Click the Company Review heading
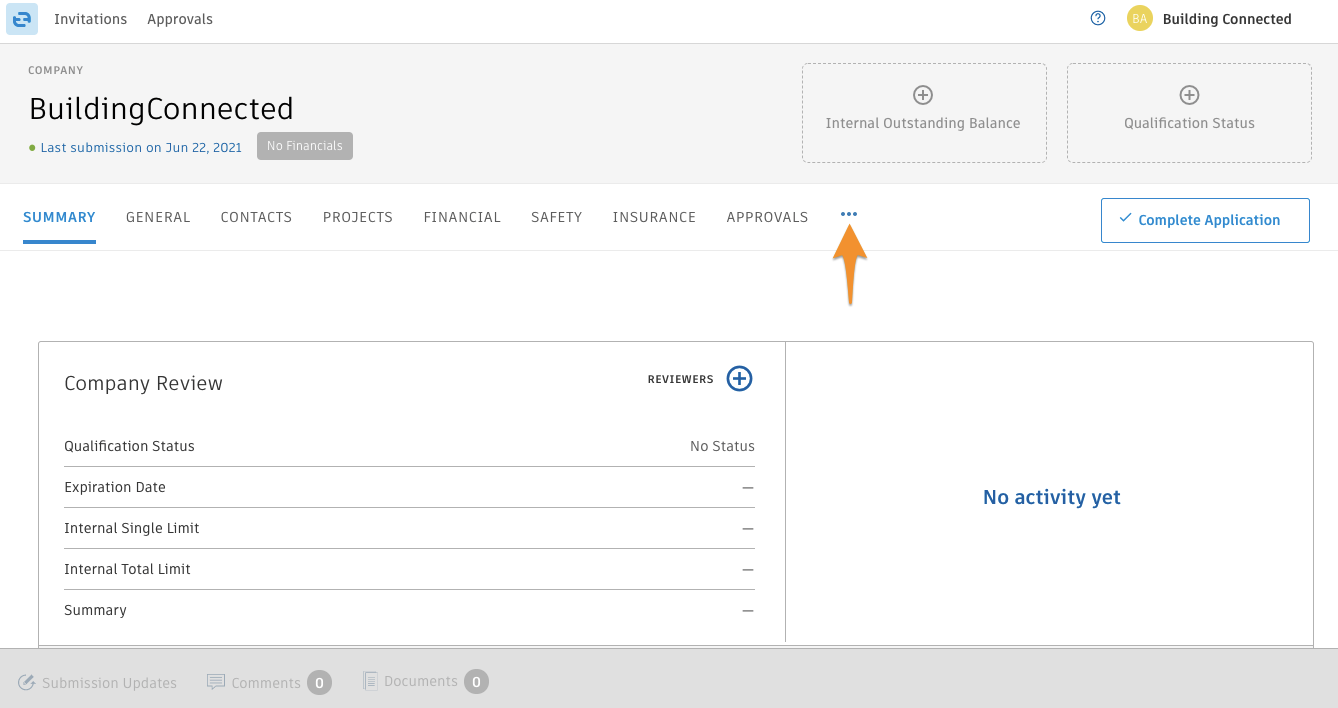The height and width of the screenshot is (708, 1338). pyautogui.click(x=144, y=383)
